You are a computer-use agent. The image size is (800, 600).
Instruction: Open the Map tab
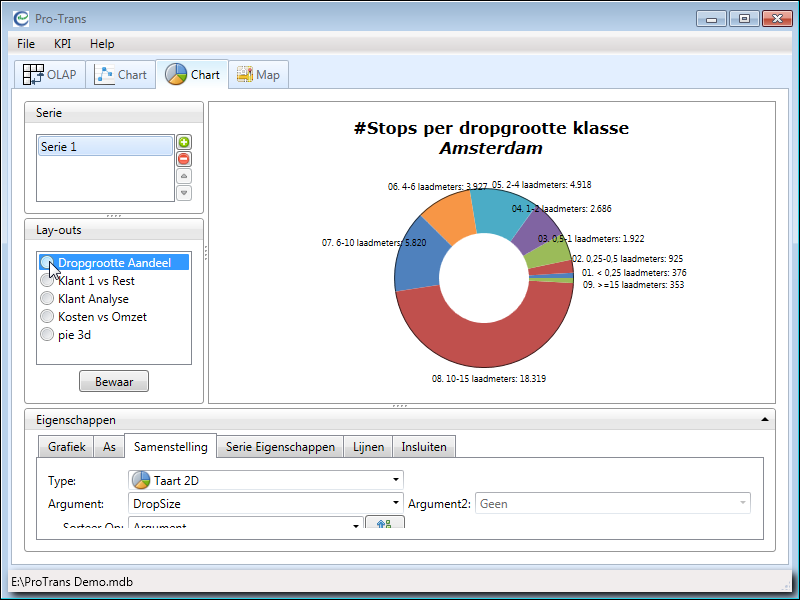pyautogui.click(x=258, y=75)
